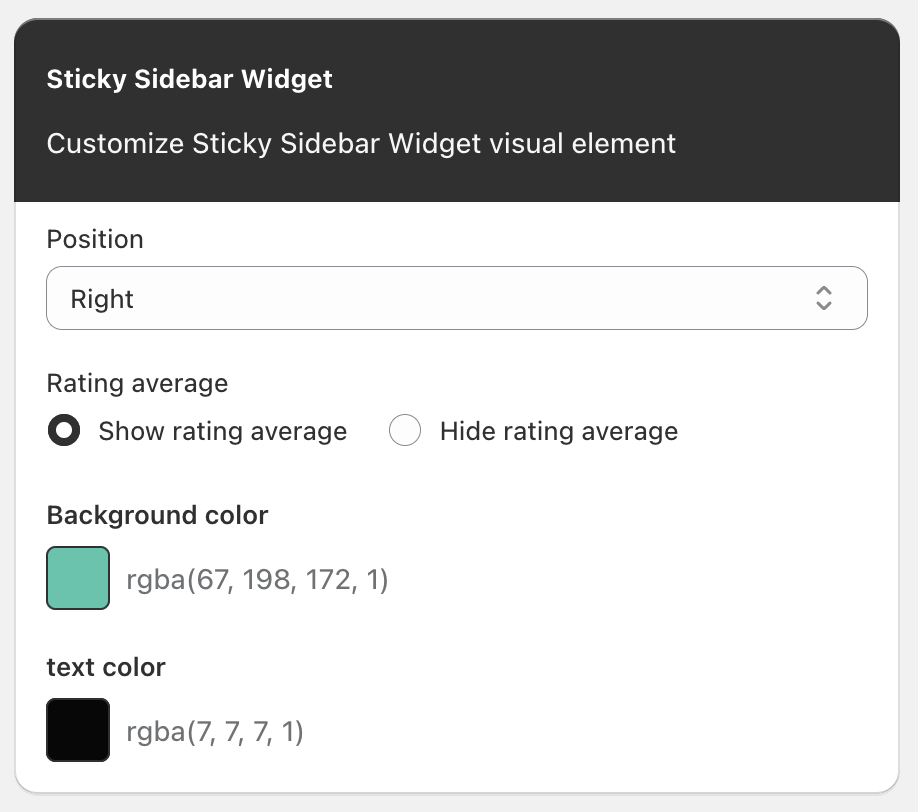This screenshot has height=812, width=918.
Task: Open the black text color swatch
Action: point(77,730)
